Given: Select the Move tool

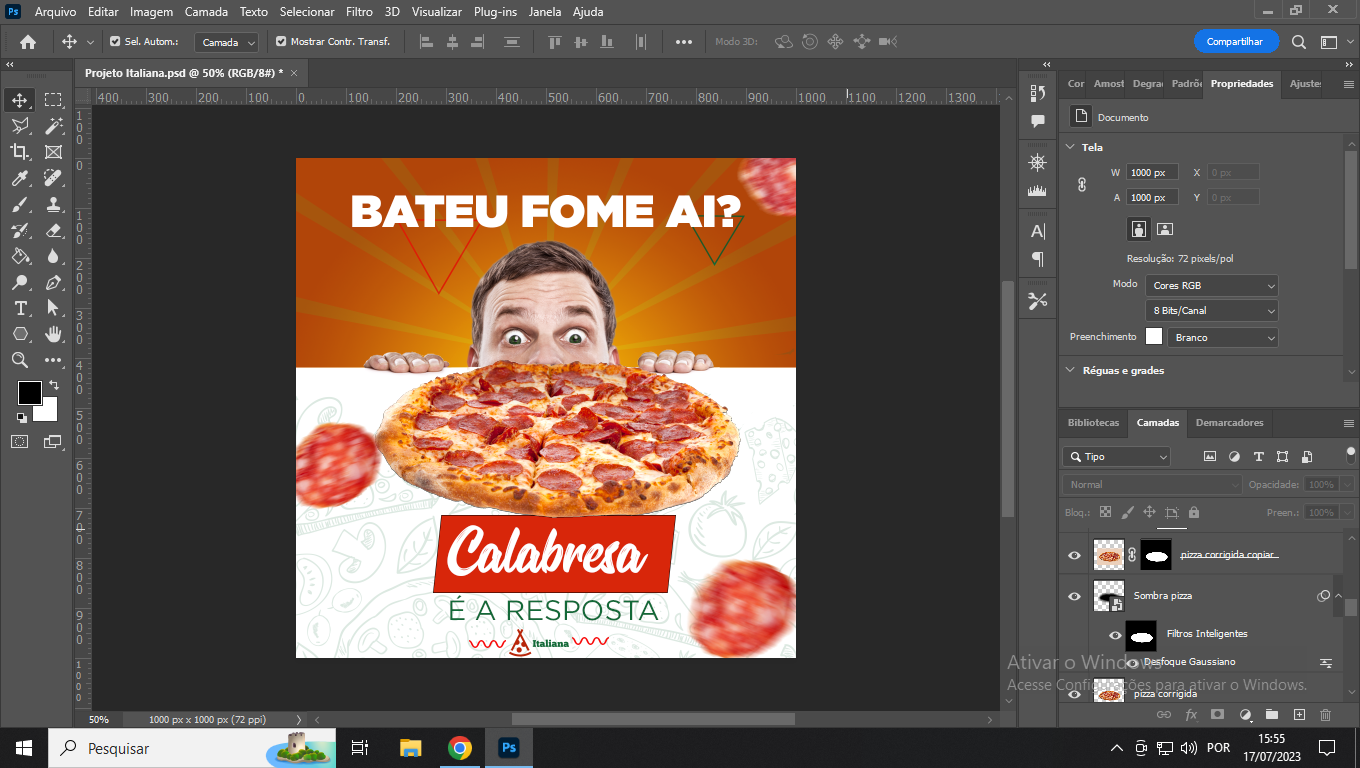Looking at the screenshot, I should coord(20,100).
